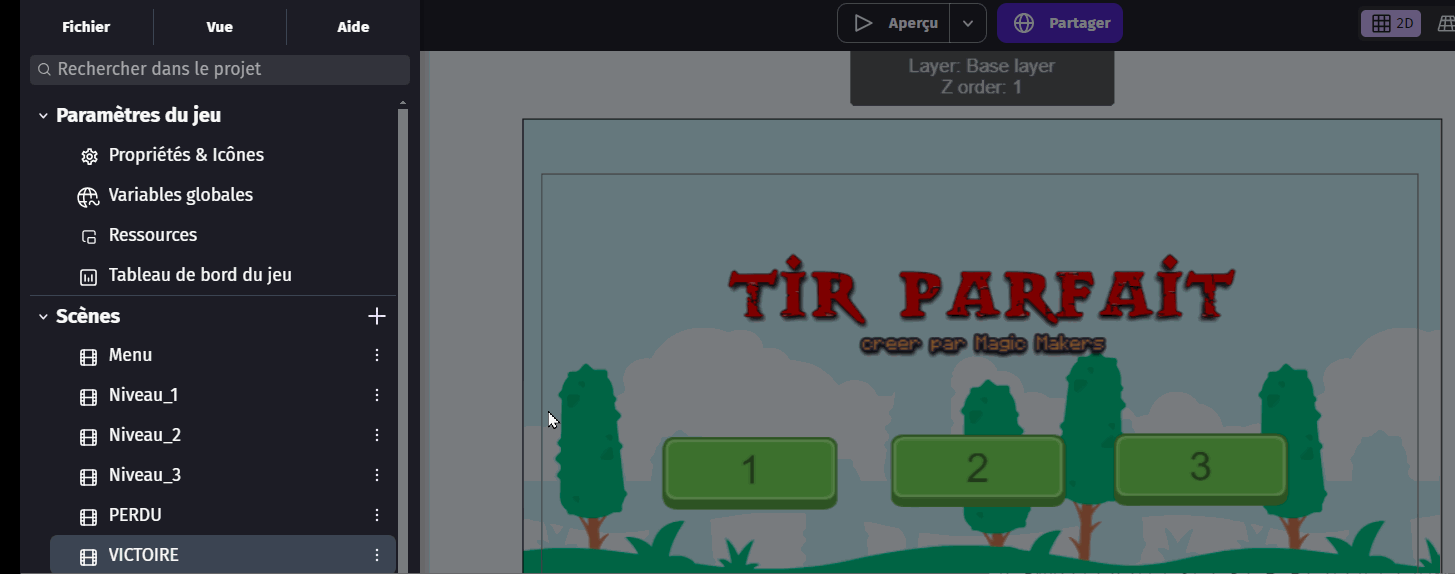Screen dimensions: 1455x574
Task: Open the Vue menu
Action: coord(220,27)
